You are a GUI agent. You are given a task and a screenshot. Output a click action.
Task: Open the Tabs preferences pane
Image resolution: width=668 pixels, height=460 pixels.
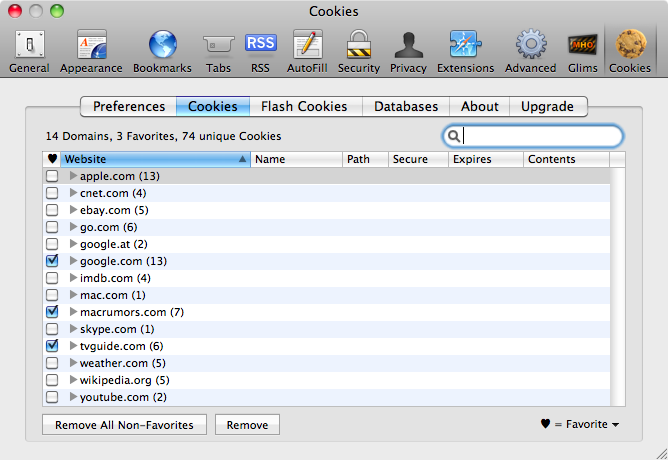coord(219,52)
